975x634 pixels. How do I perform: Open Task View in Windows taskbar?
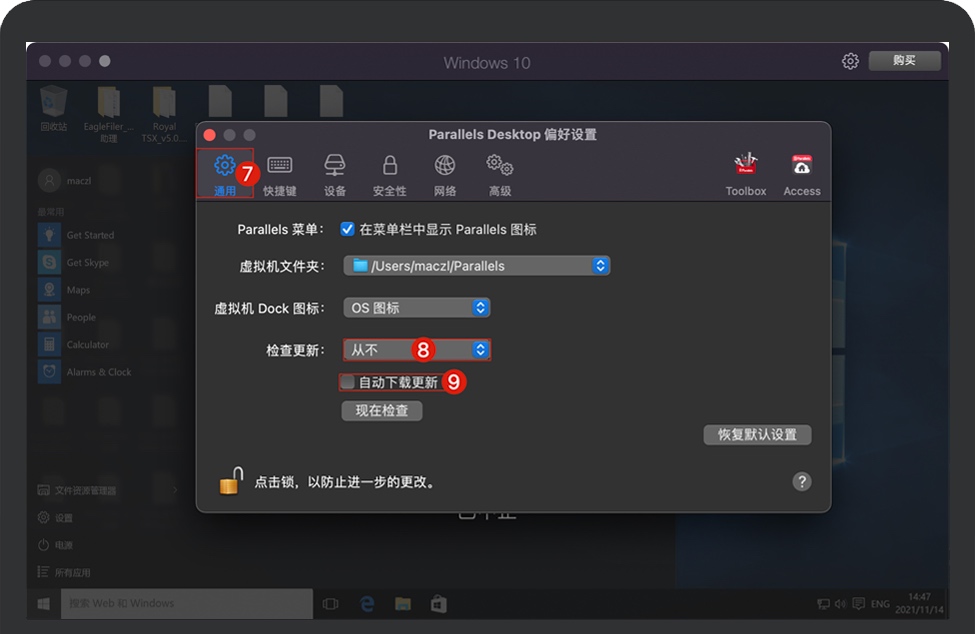tap(331, 604)
